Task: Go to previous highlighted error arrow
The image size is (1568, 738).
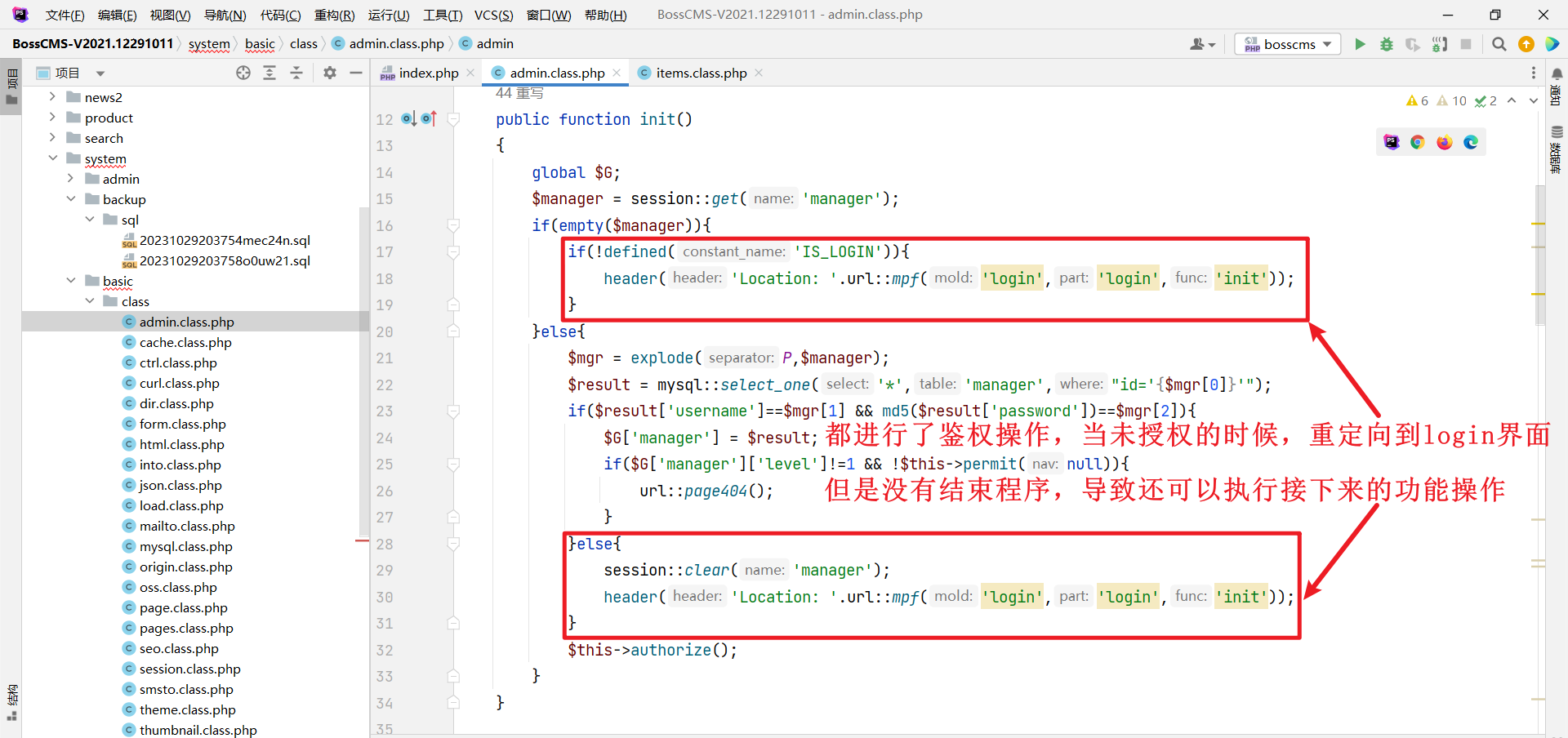Action: pos(1512,100)
